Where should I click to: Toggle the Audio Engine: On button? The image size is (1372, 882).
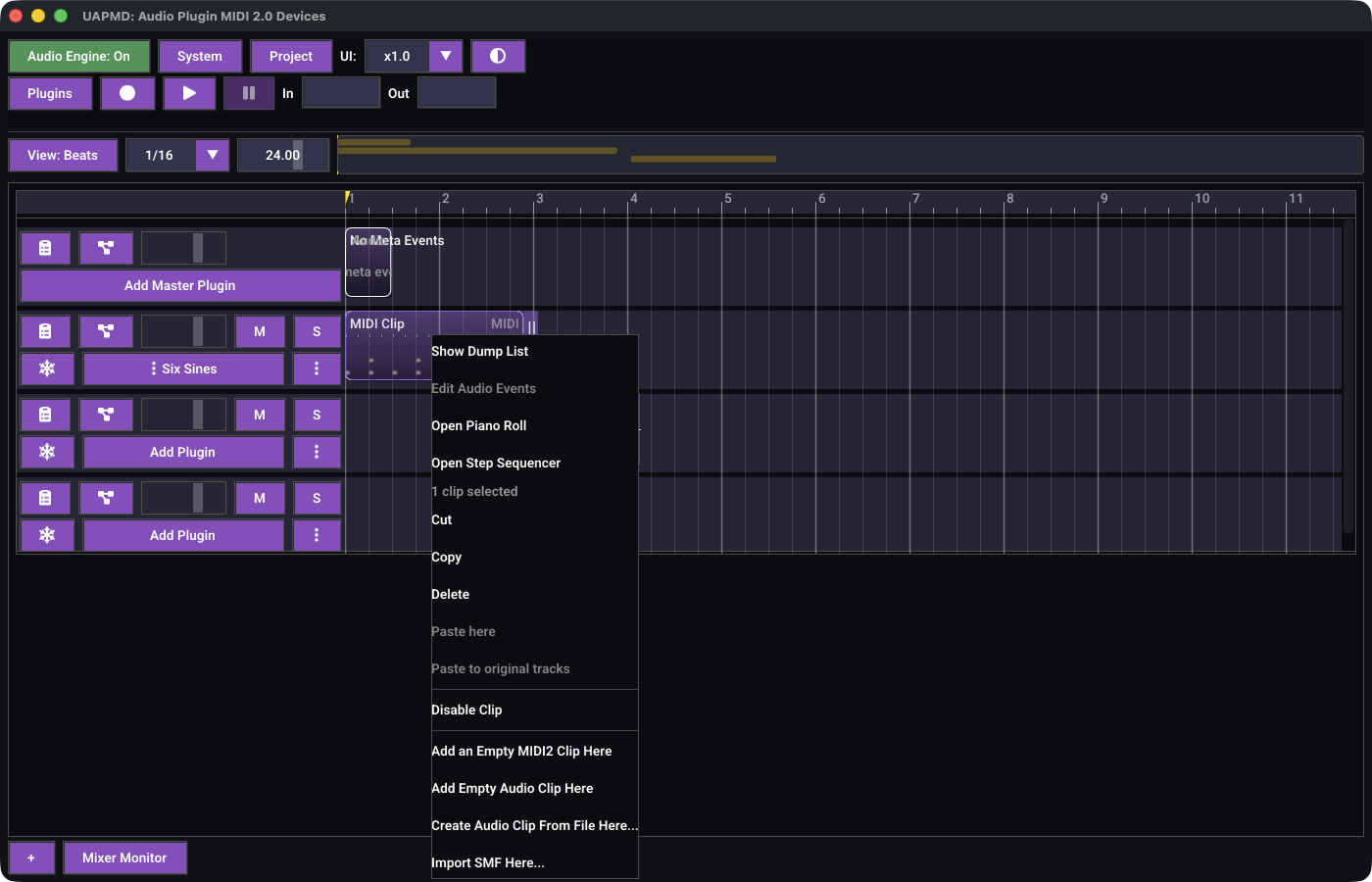[x=78, y=56]
